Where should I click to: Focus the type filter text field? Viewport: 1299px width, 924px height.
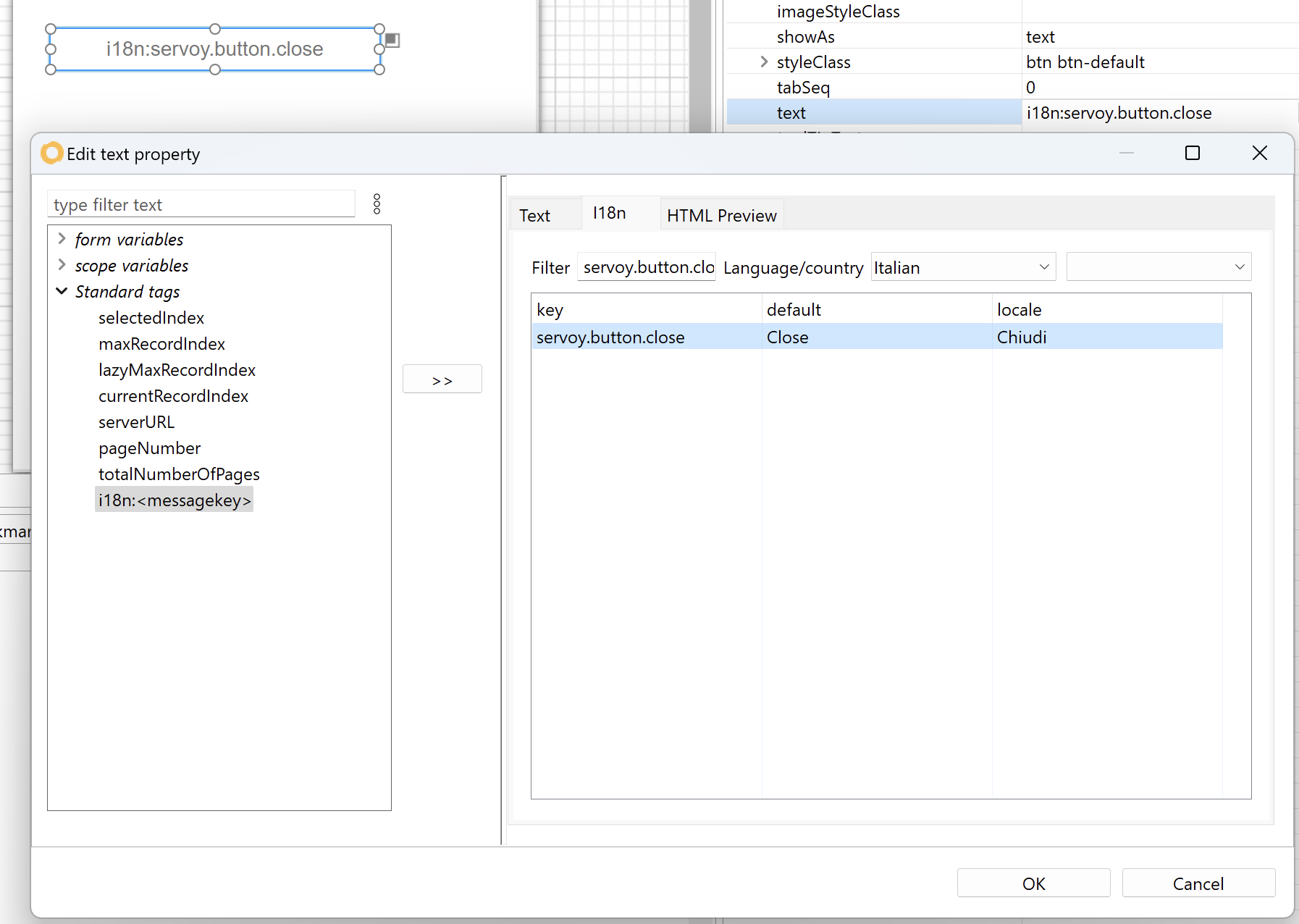[x=201, y=204]
